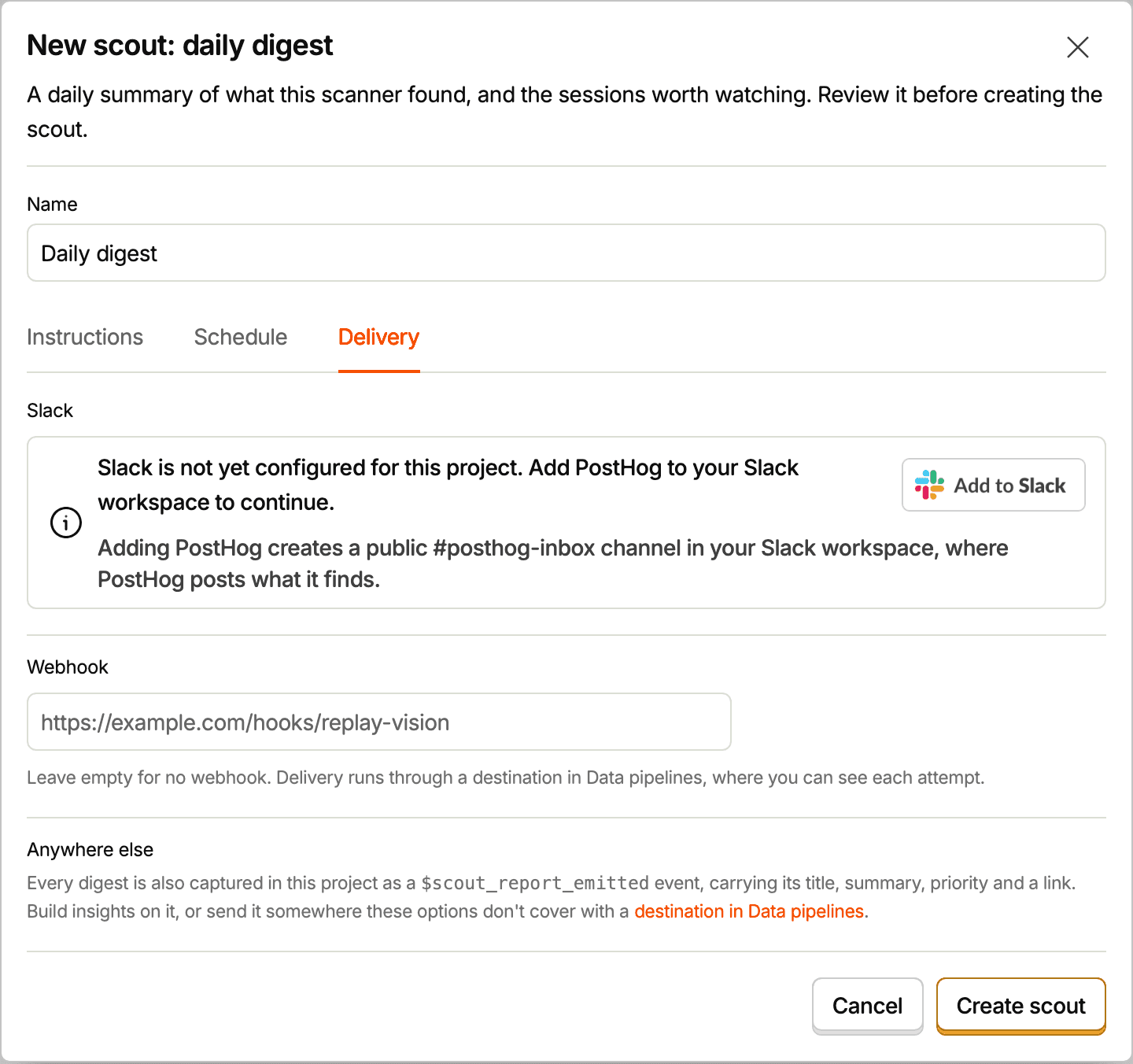The height and width of the screenshot is (1064, 1133).
Task: Click the Slack section label
Action: pos(50,410)
